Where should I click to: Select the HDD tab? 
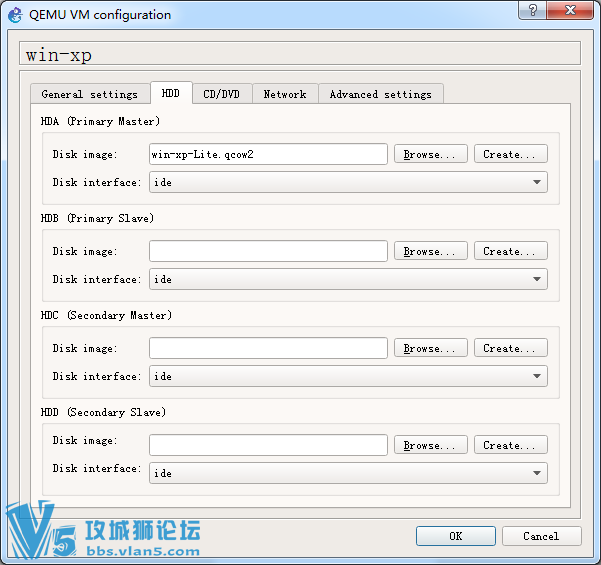pos(171,93)
